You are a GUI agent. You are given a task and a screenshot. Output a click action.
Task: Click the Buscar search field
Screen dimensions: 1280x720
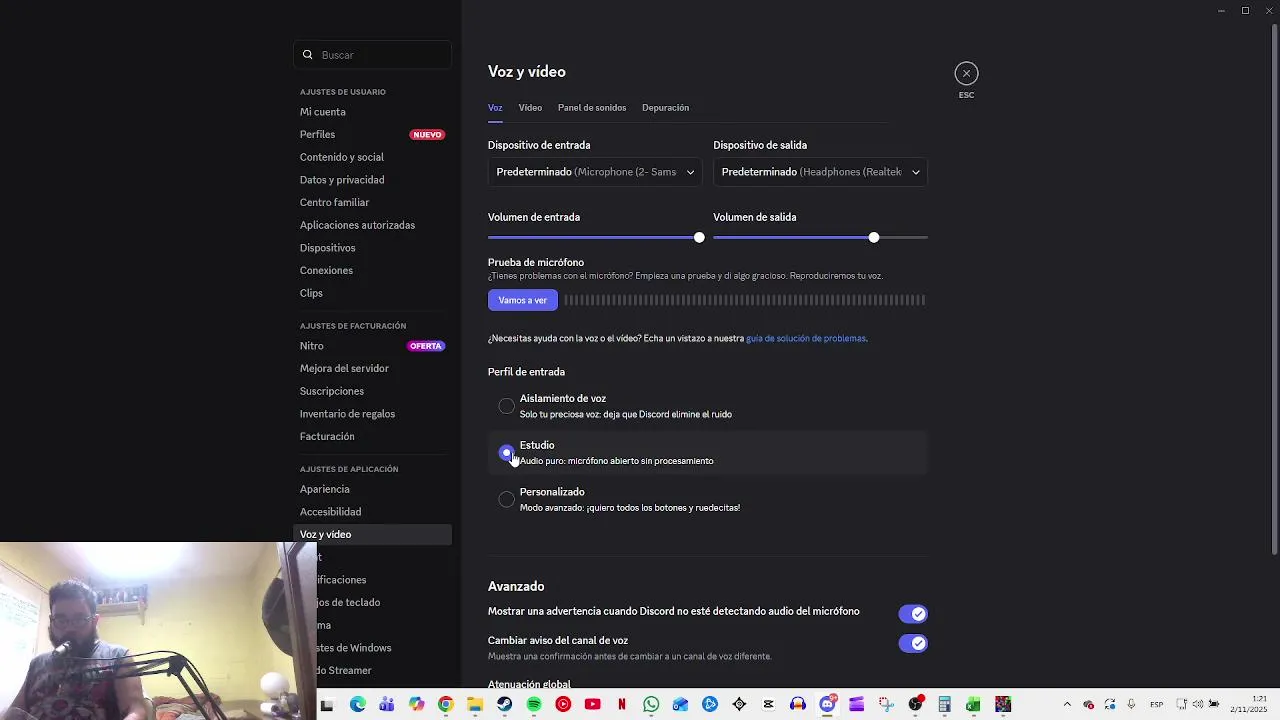[x=372, y=55]
